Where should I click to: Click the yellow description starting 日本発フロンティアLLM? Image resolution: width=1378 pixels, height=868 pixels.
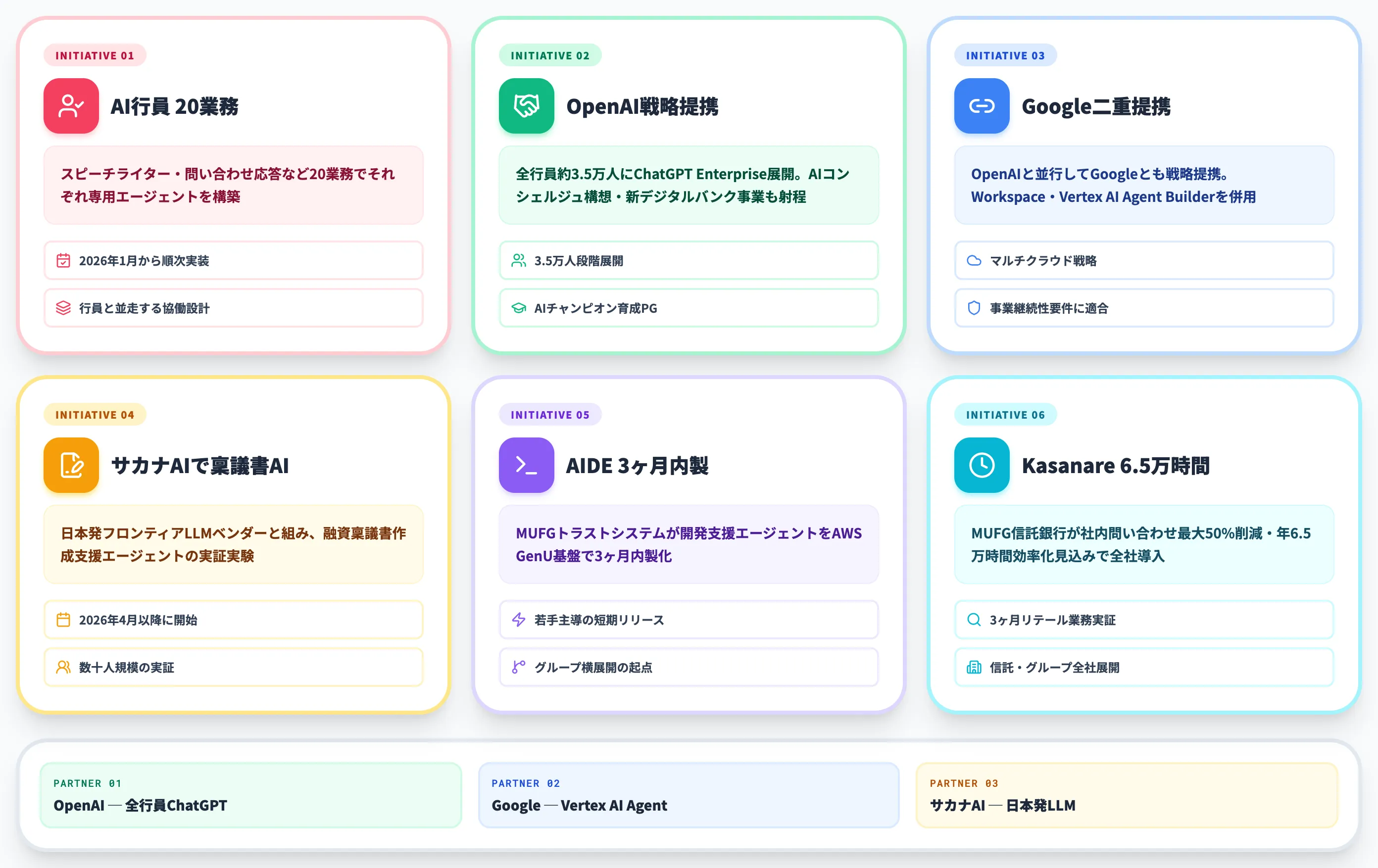234,545
